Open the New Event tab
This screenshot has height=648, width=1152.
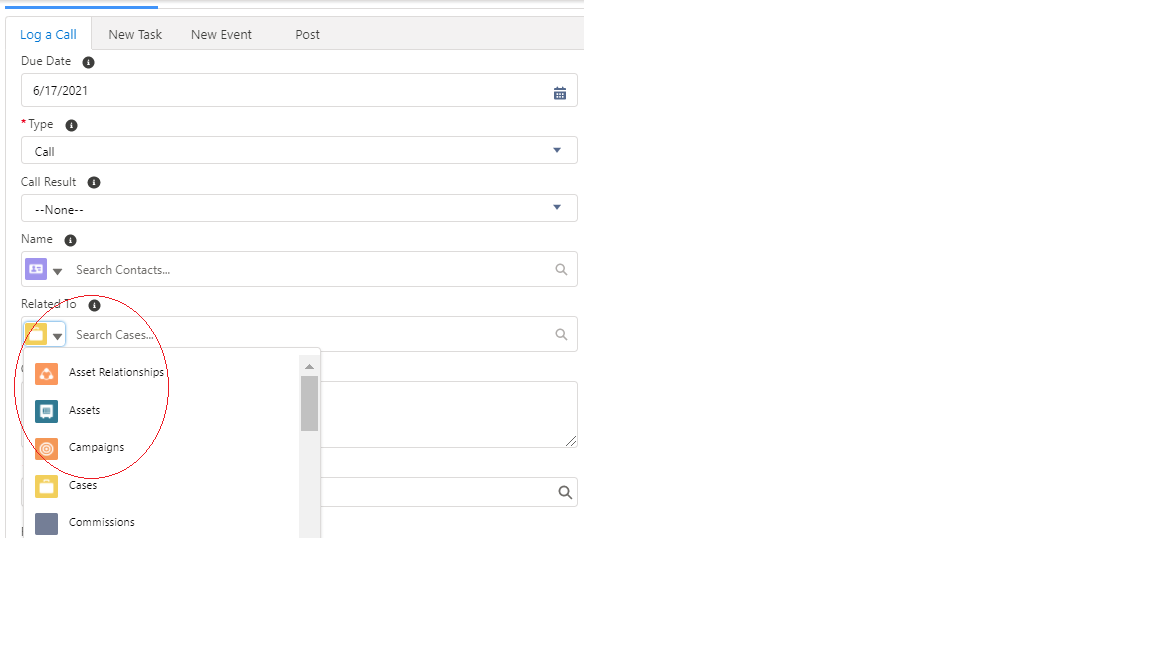221,34
